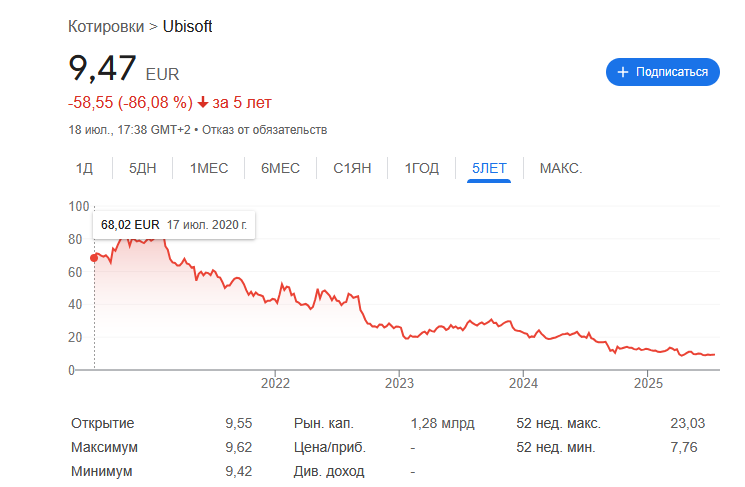Click the plus icon on Подписаться button
The image size is (745, 487).
[x=622, y=72]
